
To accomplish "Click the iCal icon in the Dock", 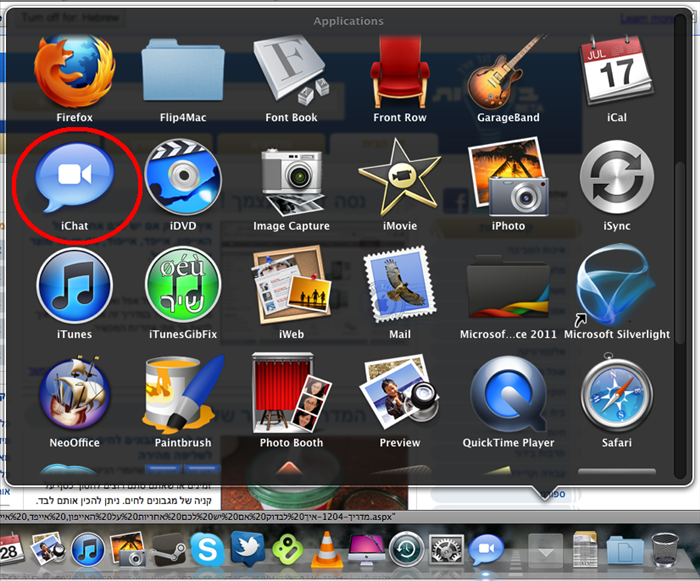I will (x=10, y=549).
